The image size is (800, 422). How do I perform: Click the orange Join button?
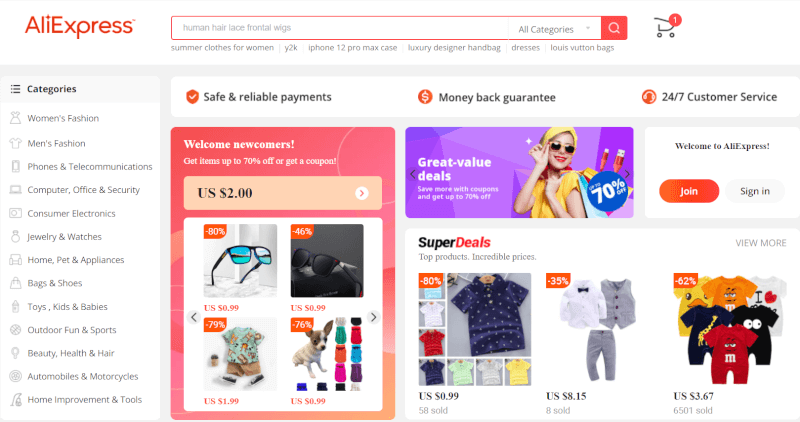[689, 191]
